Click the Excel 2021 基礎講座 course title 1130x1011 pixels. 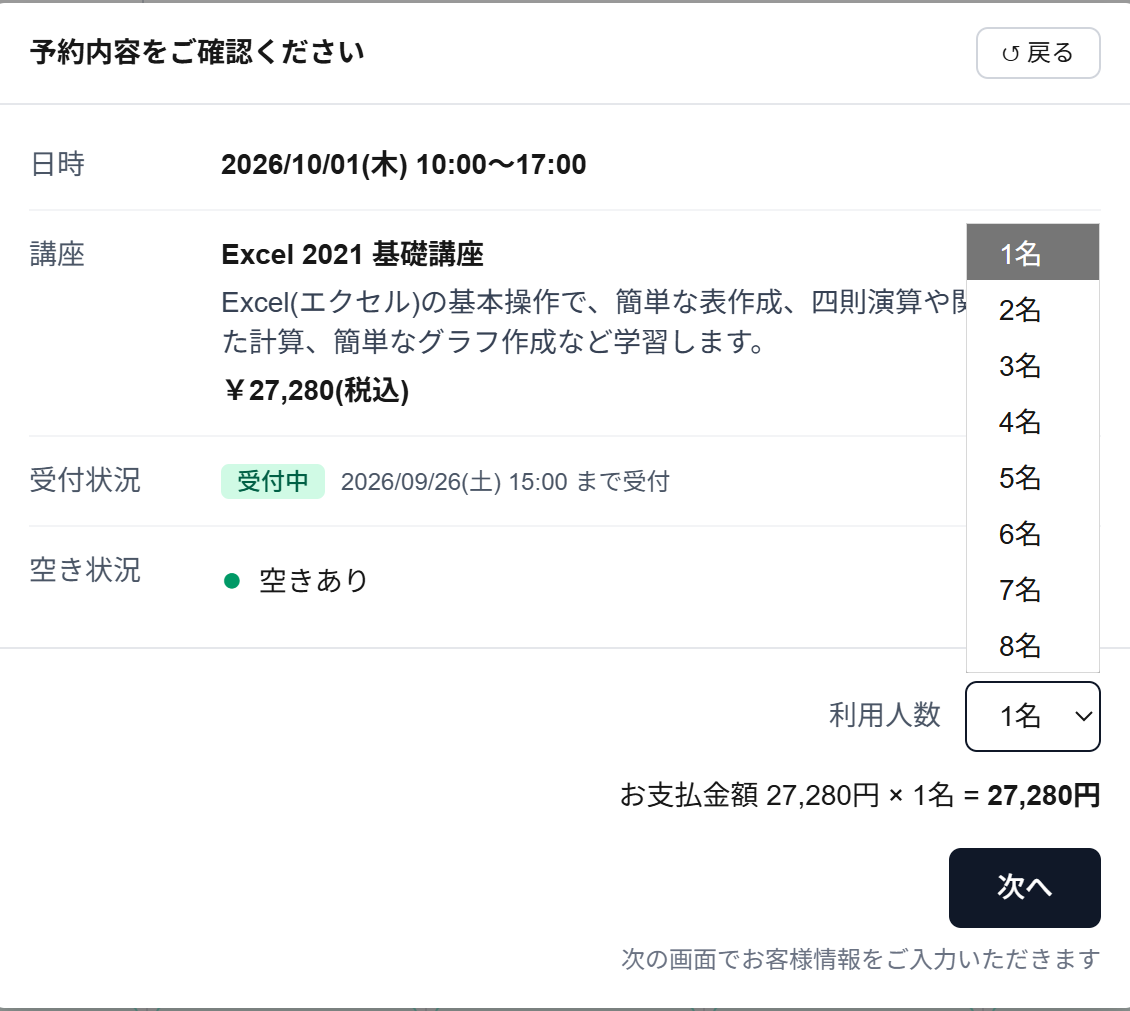(352, 254)
